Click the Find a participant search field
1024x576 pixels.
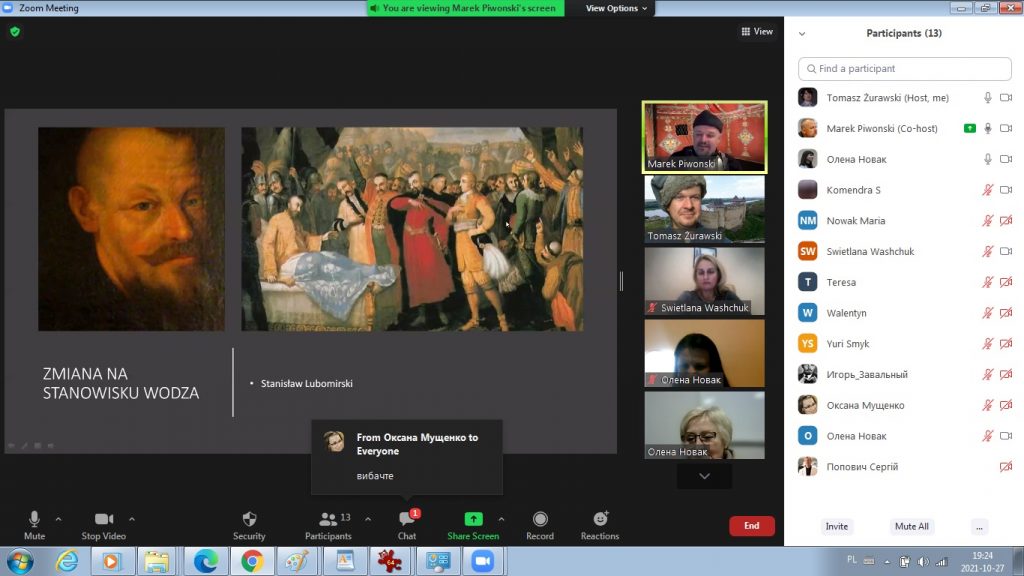(905, 69)
